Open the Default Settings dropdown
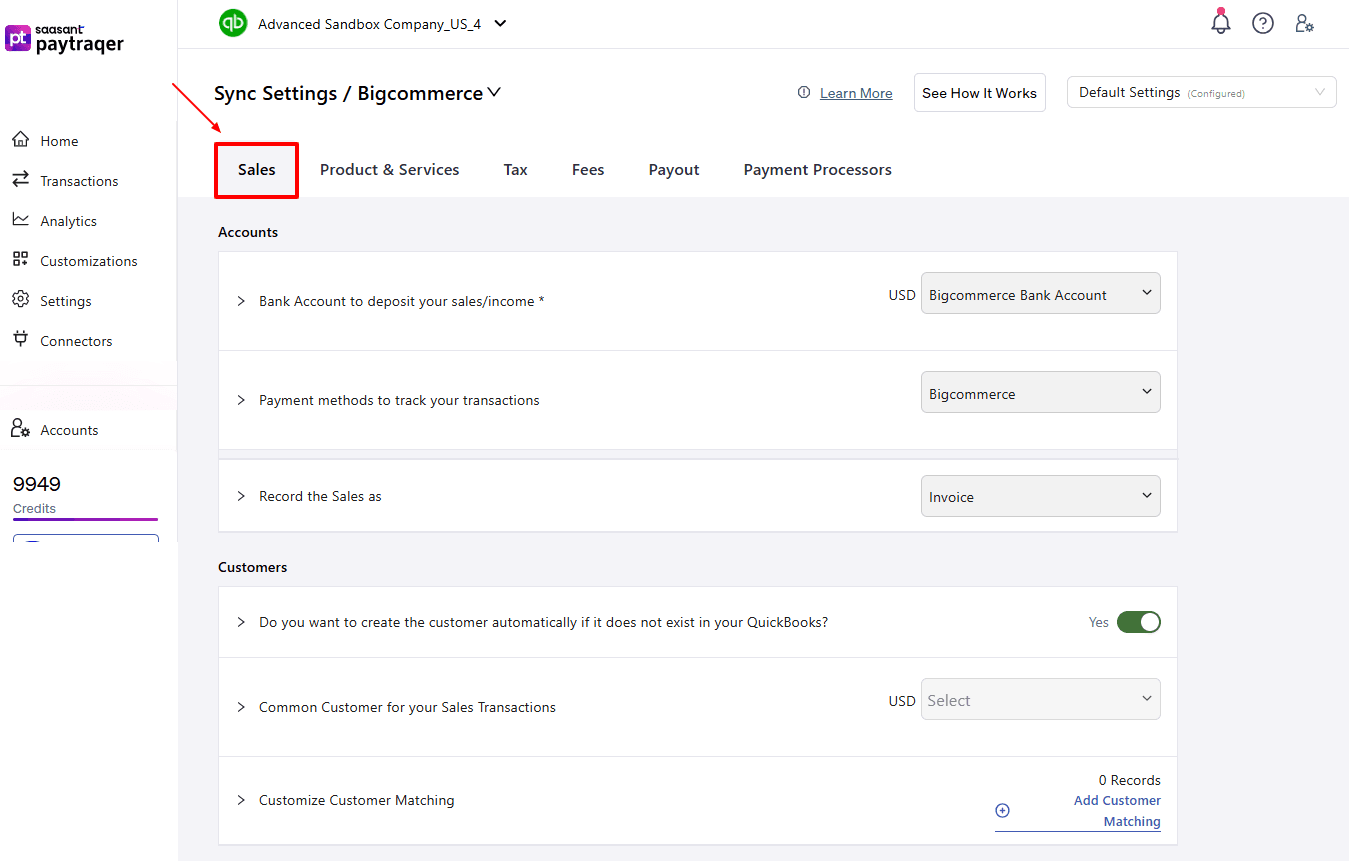The image size is (1349, 861). pyautogui.click(x=1202, y=92)
